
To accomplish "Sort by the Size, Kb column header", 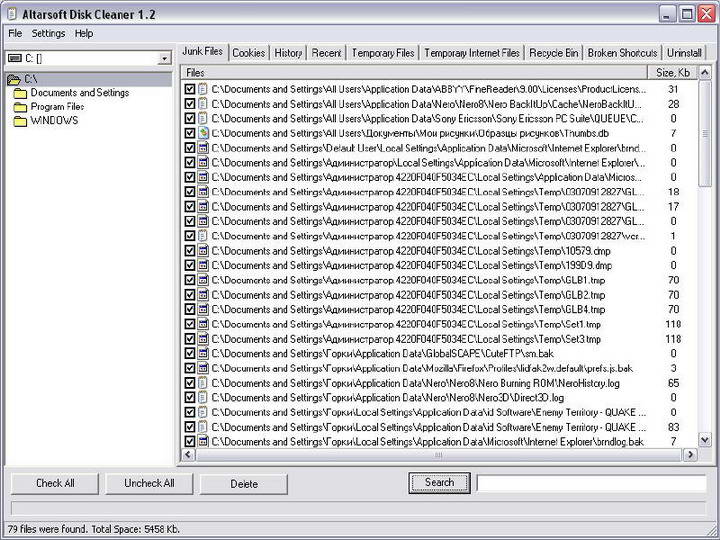I will (x=673, y=73).
